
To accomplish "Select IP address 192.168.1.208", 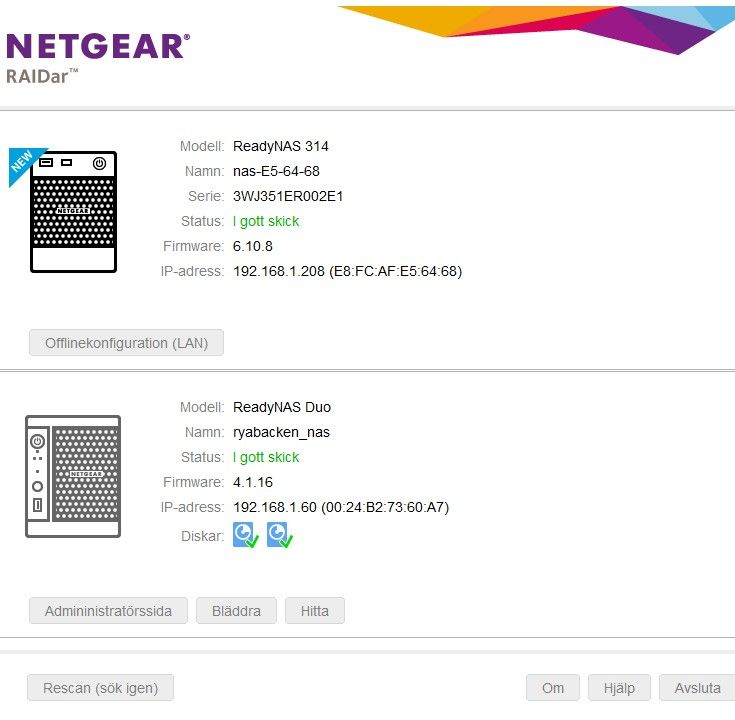I will click(x=279, y=271).
